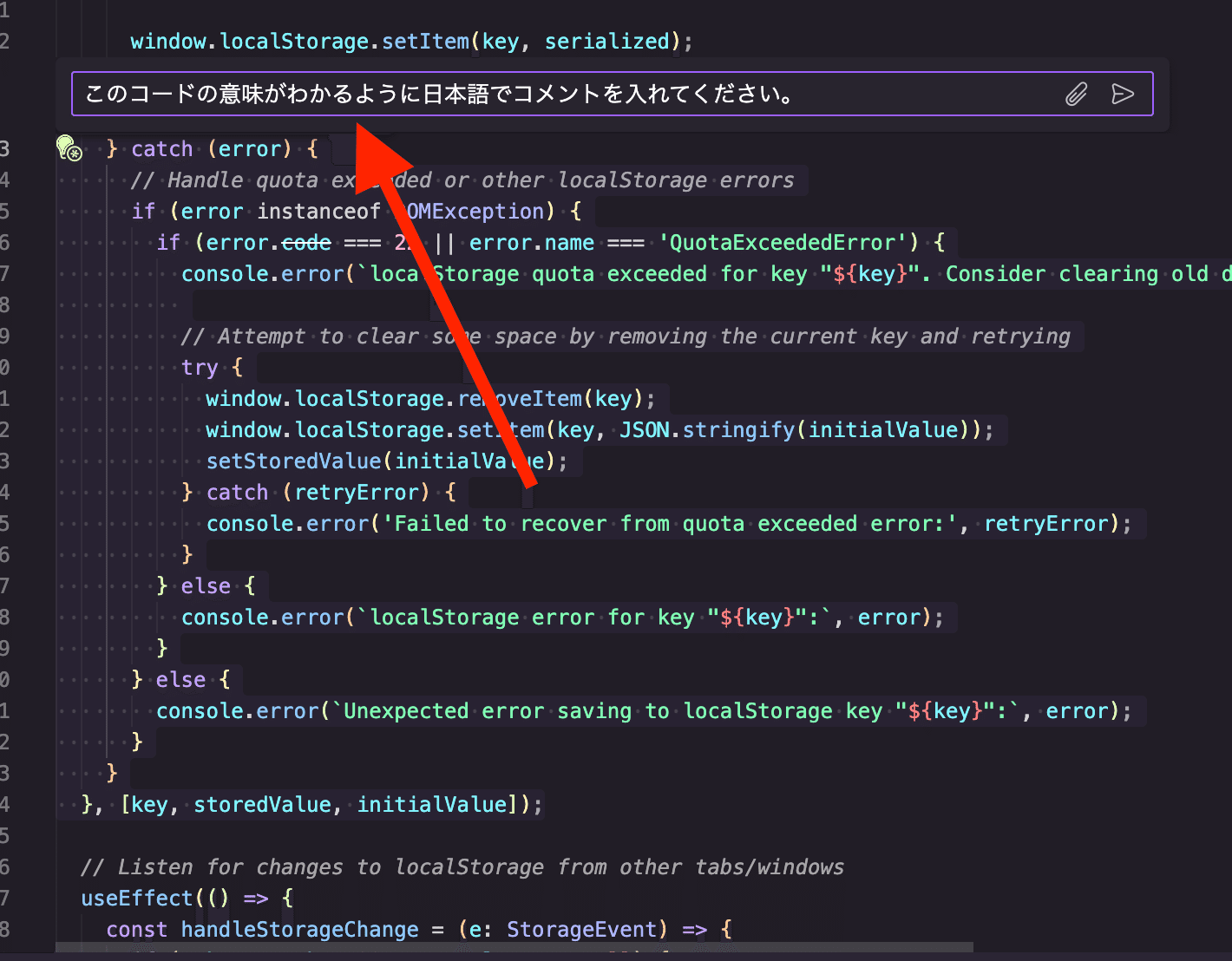Place cursor on 'handleStorageChange' constant name

[299, 930]
